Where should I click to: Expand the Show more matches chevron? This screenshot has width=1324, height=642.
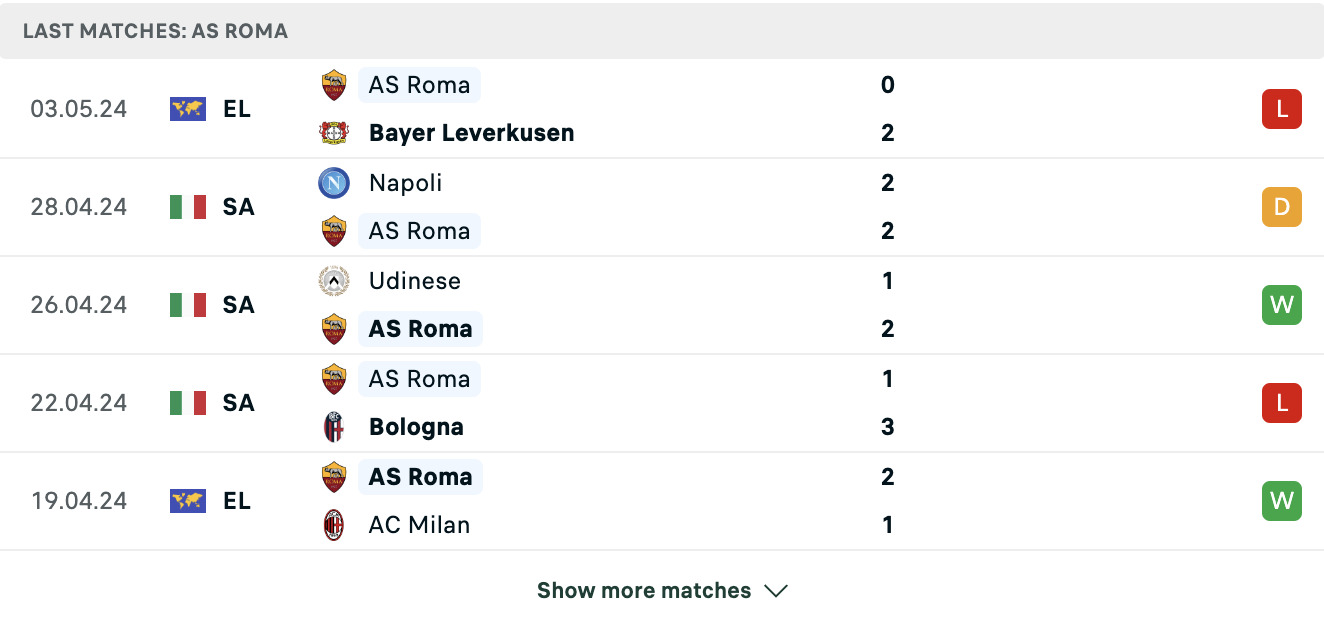click(776, 591)
